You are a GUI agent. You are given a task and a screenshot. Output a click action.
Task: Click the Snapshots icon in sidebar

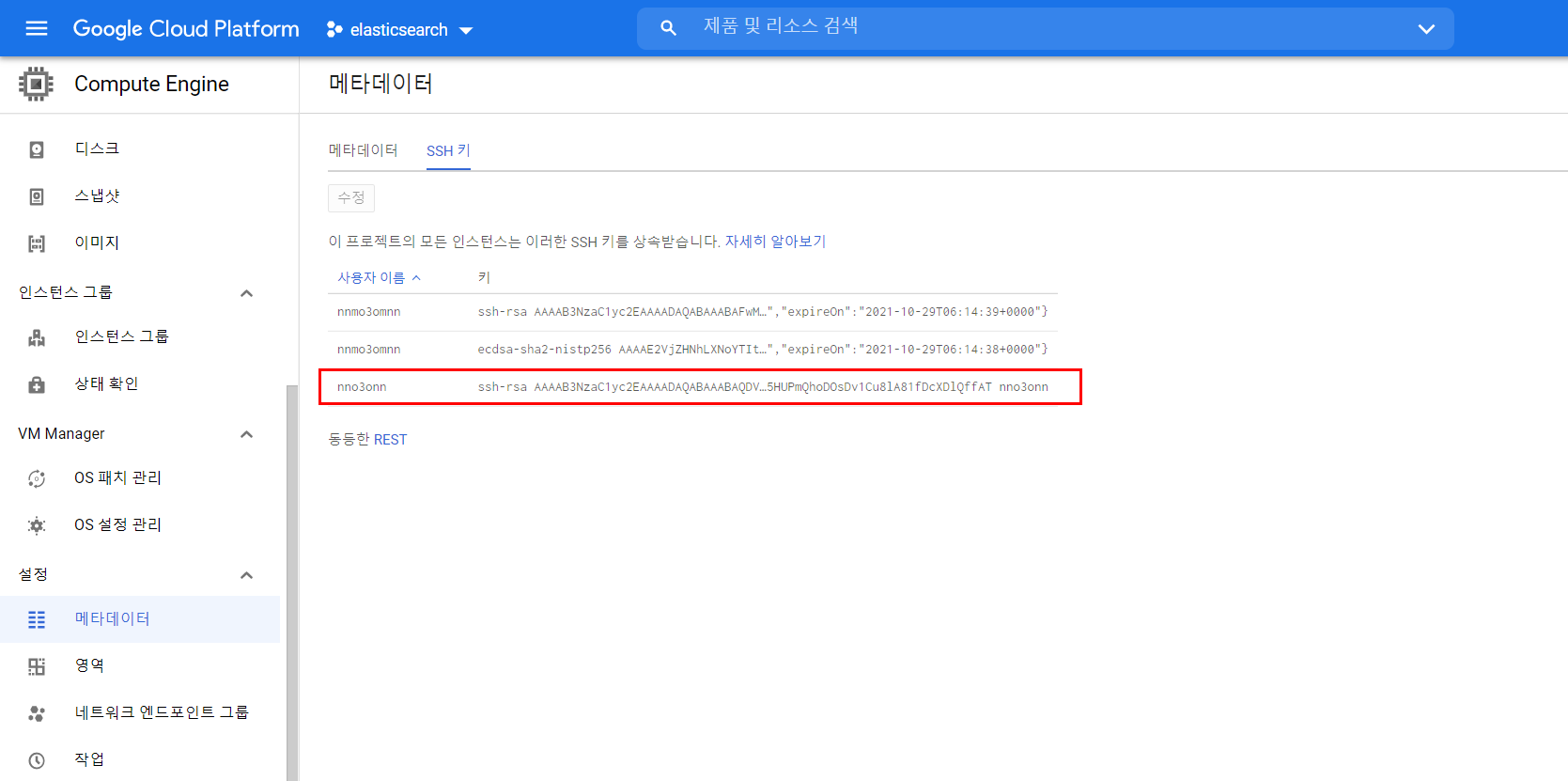click(37, 196)
